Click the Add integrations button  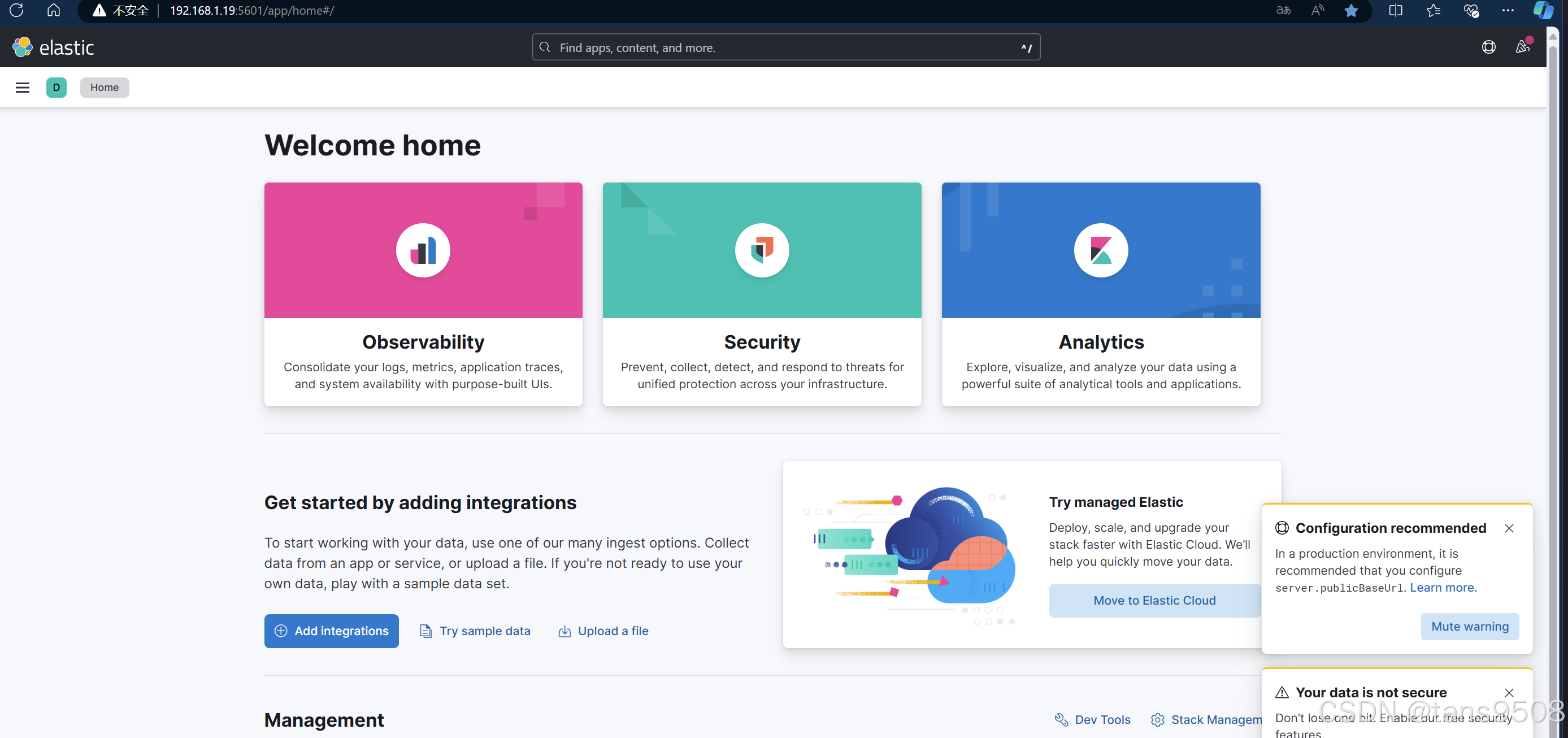(331, 631)
